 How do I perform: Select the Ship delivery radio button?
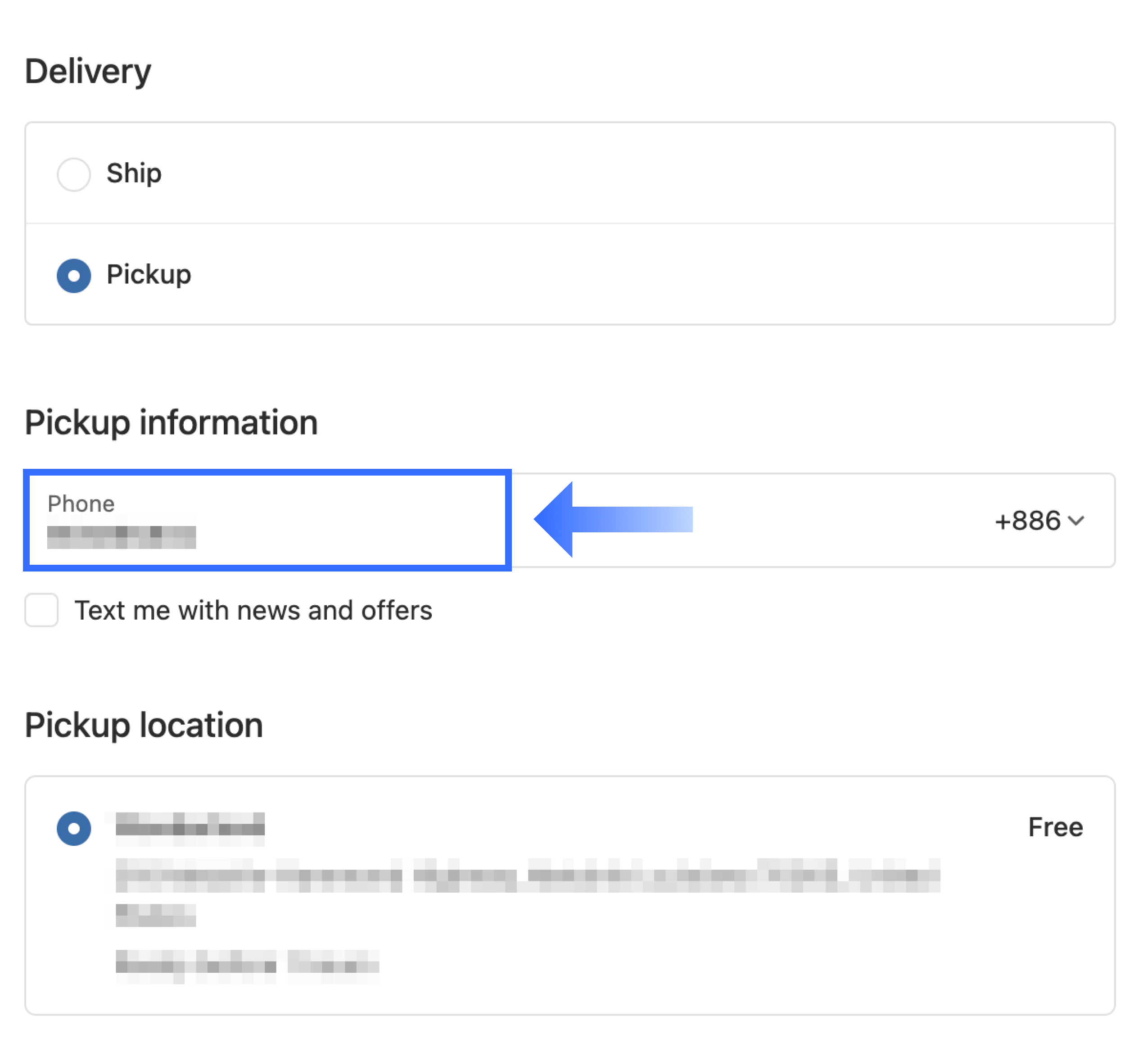(x=74, y=174)
